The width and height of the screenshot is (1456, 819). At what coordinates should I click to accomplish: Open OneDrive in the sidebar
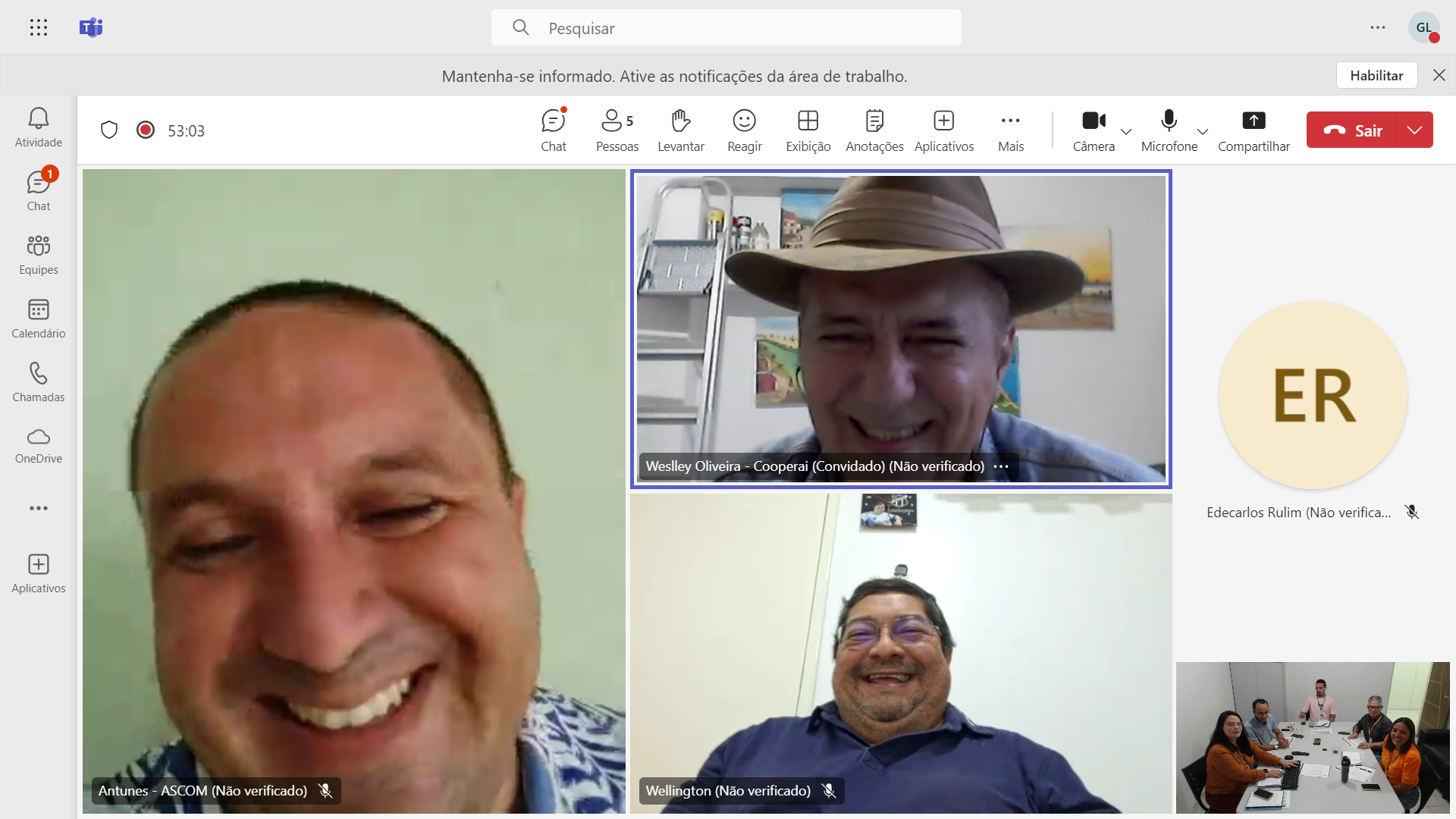point(39,446)
